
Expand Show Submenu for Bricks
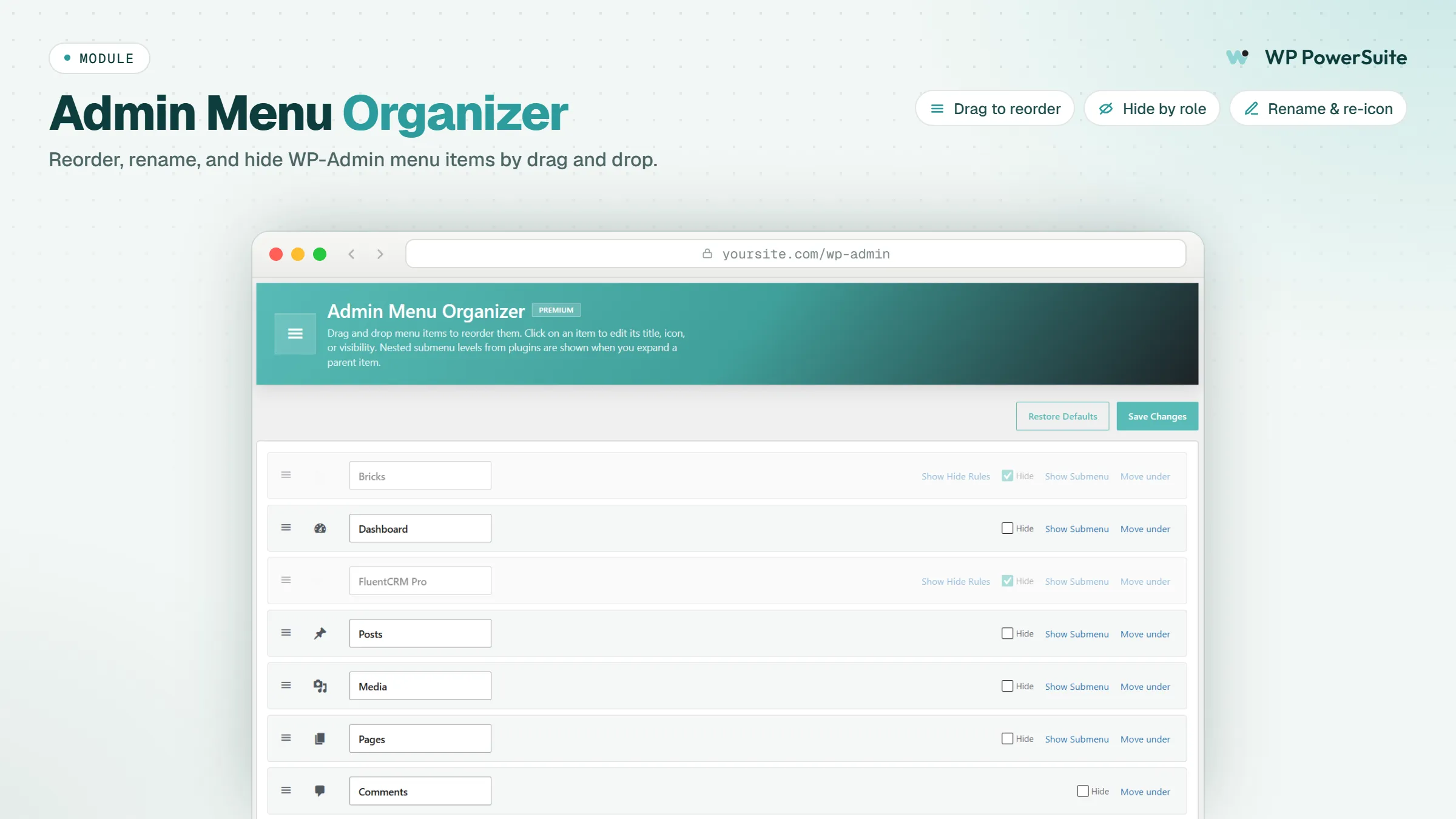(1077, 477)
